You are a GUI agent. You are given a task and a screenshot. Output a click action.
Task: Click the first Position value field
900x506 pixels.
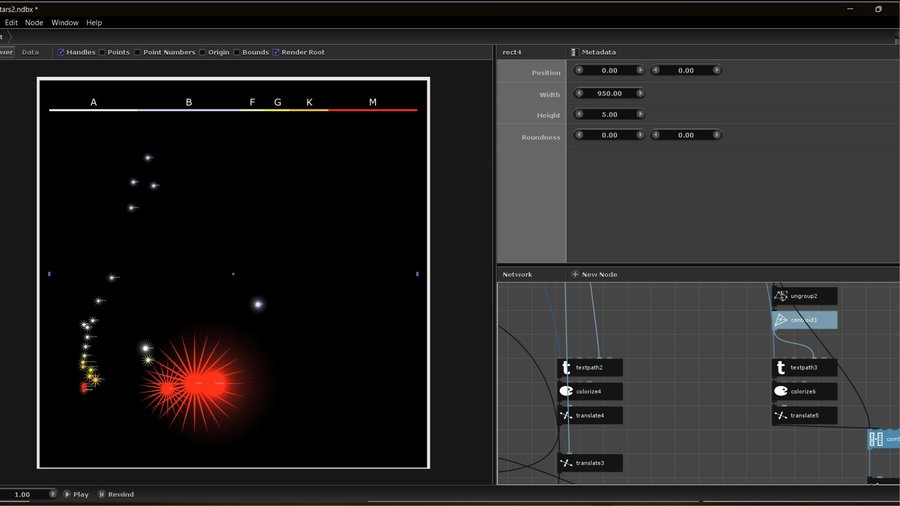click(x=609, y=71)
